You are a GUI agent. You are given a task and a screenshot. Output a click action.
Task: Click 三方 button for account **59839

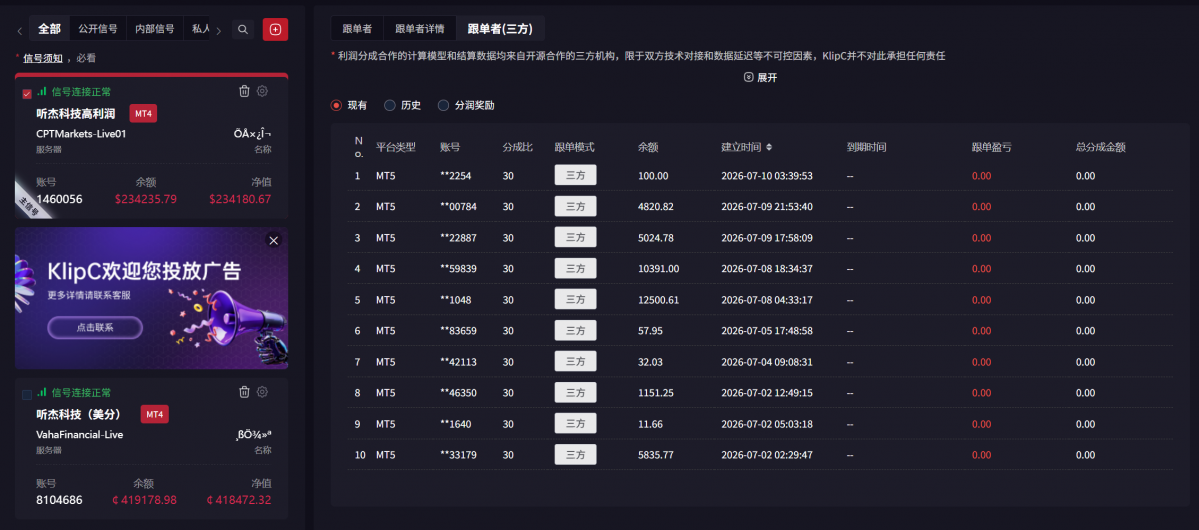575,268
